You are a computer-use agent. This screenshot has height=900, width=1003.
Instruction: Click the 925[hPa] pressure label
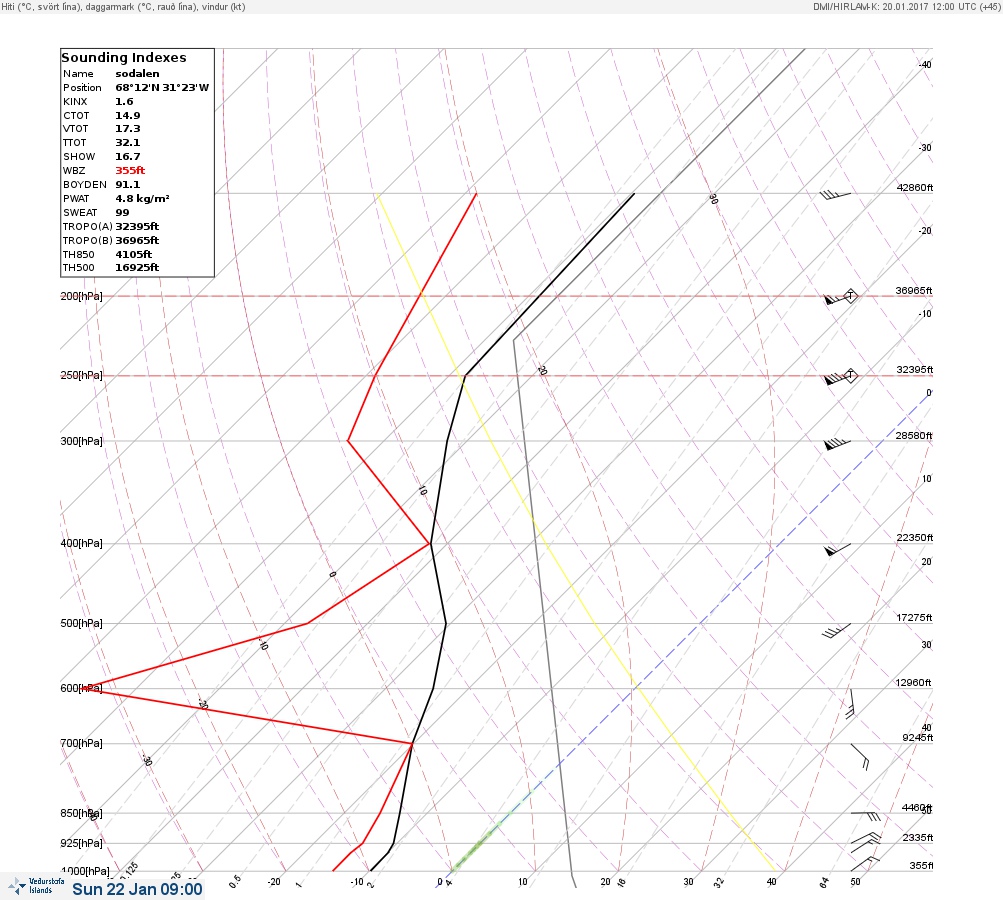pos(81,843)
